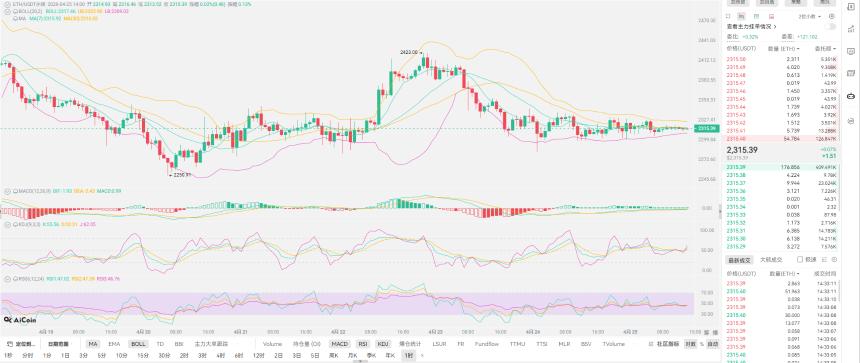Enable the EMA indicator
This screenshot has width=860, height=363.
tap(114, 344)
